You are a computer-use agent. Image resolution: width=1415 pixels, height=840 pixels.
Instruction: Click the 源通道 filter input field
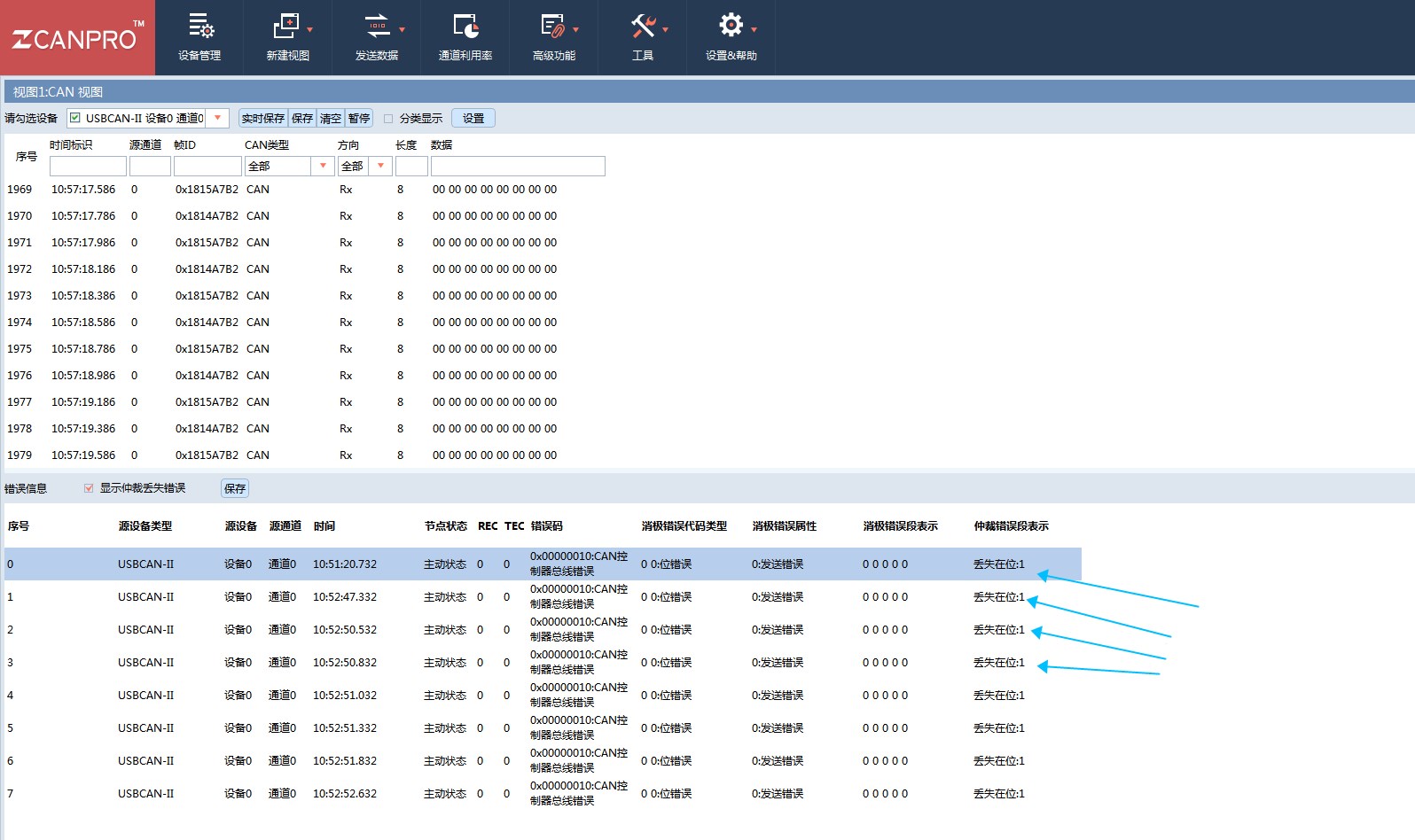click(x=150, y=166)
